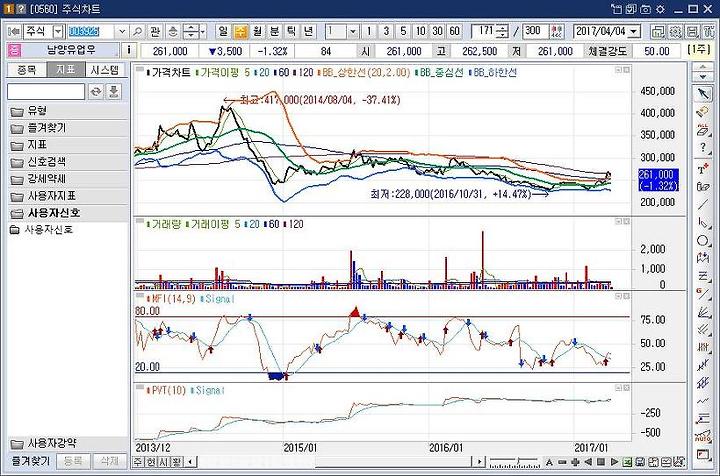
Task: Click the 관 button in top toolbar
Action: tap(155, 32)
